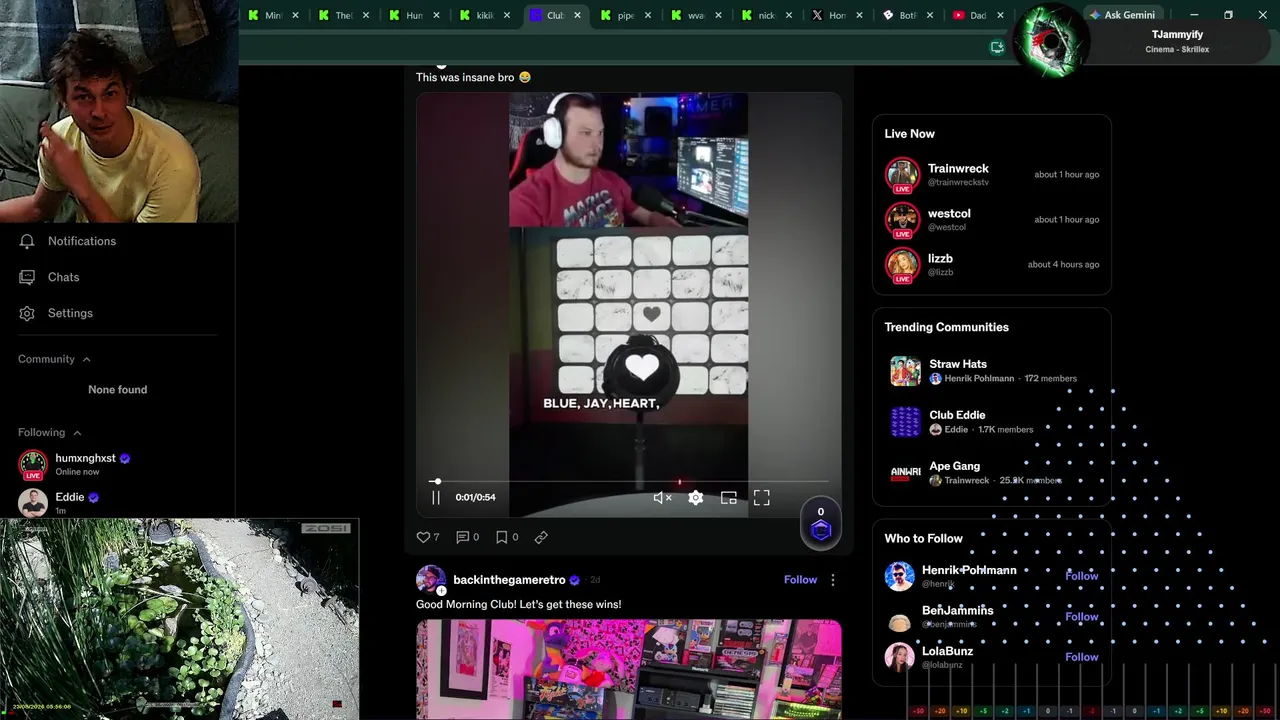Open the Chats page link
This screenshot has width=1280, height=720.
click(63, 277)
